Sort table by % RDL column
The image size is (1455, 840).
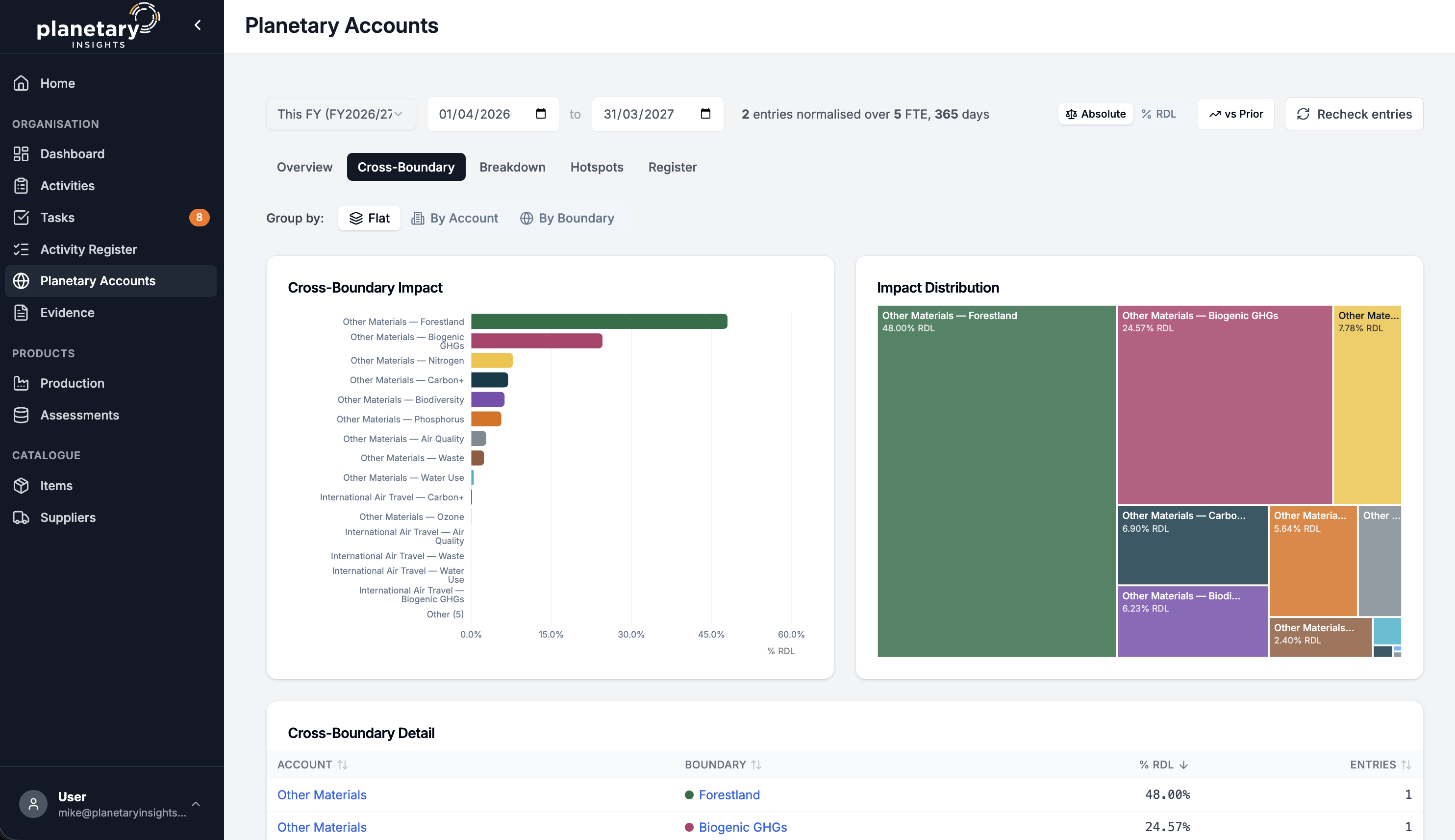point(1164,765)
